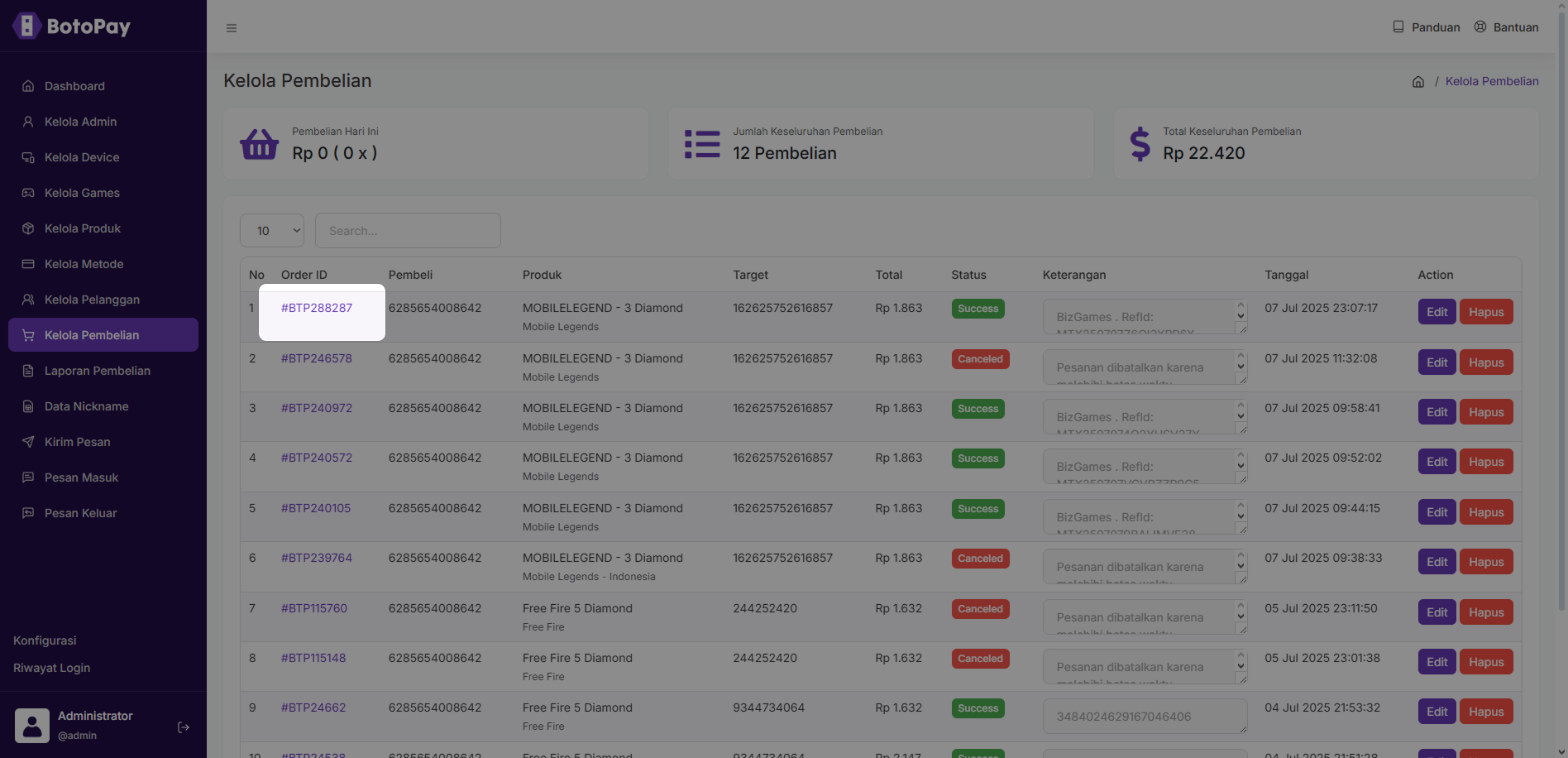Click the Administrator avatar image
The width and height of the screenshot is (1568, 758).
pyautogui.click(x=32, y=726)
